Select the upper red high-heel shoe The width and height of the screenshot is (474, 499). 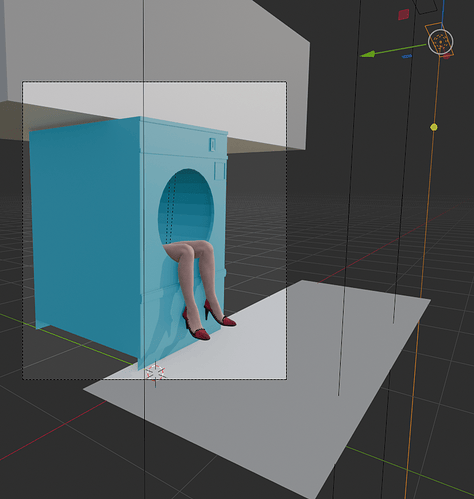point(220,313)
